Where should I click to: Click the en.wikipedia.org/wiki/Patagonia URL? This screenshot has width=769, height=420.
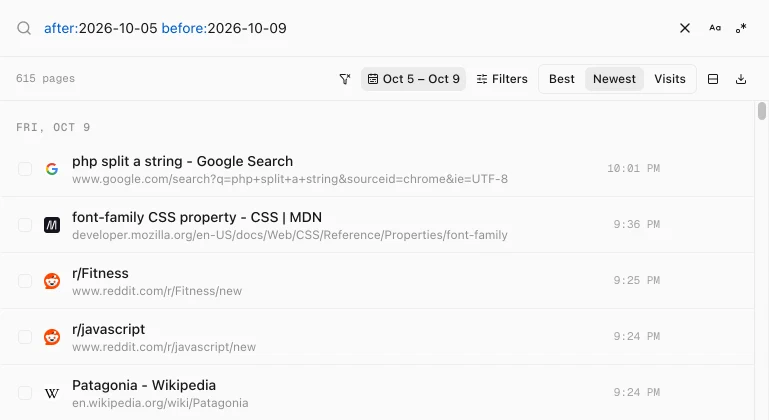tap(160, 403)
